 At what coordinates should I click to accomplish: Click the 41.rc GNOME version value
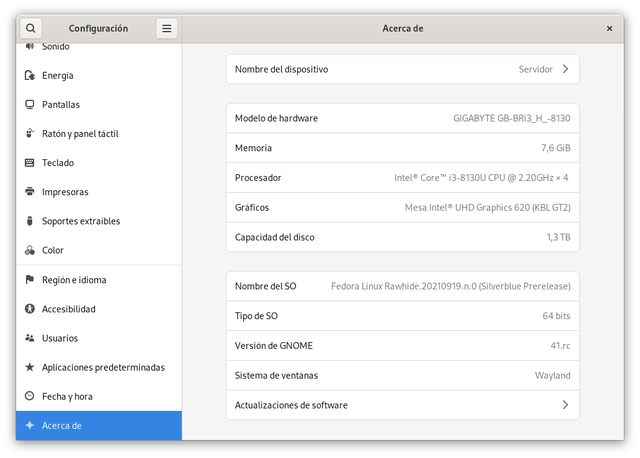tap(560, 346)
